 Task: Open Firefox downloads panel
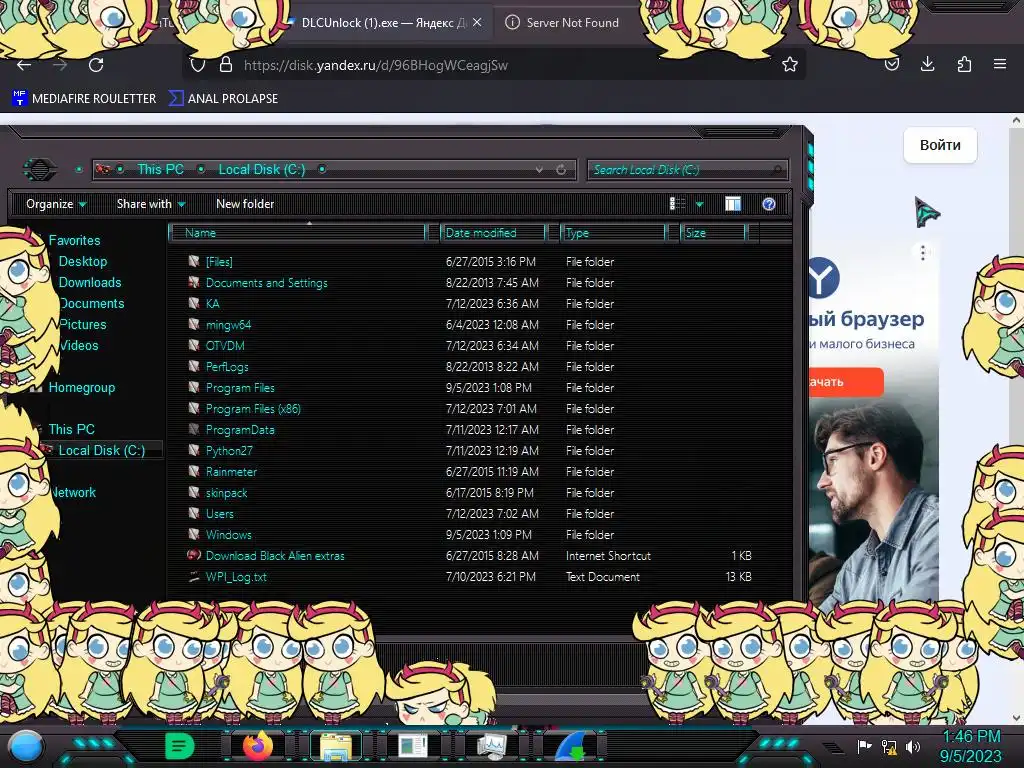click(927, 64)
